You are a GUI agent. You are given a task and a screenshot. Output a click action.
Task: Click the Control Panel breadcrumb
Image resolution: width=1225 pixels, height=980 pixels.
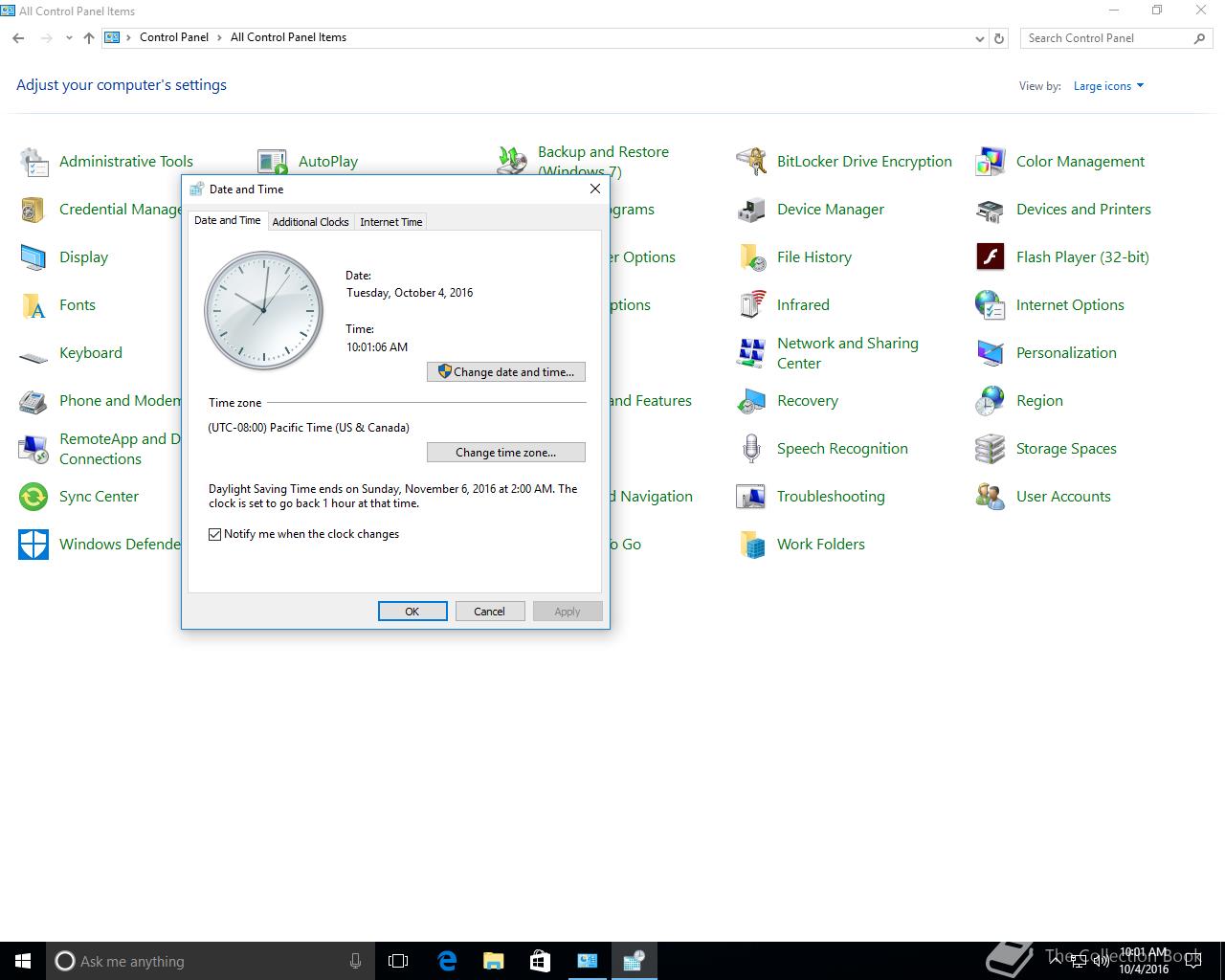coord(174,37)
